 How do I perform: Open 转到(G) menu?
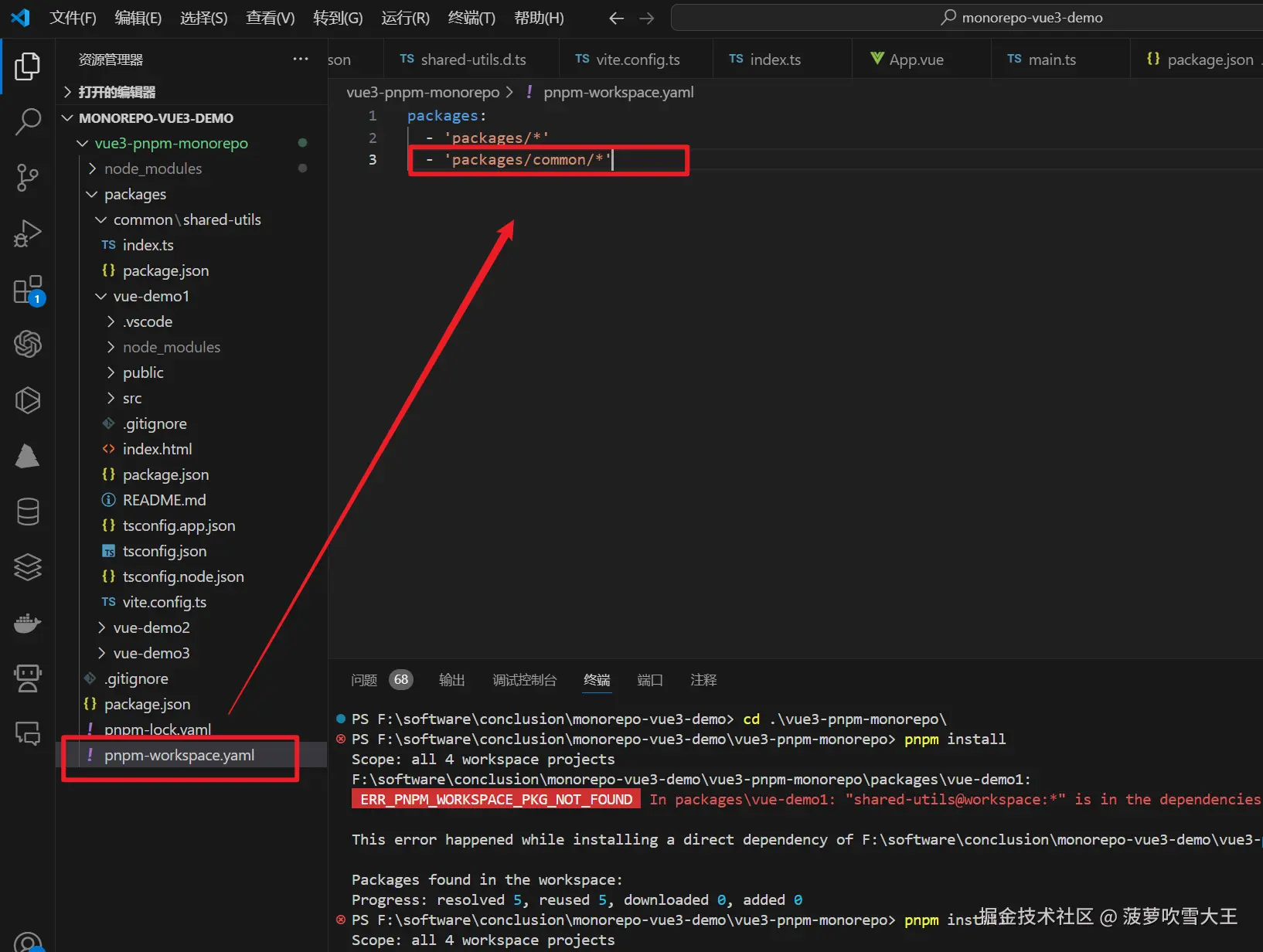[x=338, y=18]
